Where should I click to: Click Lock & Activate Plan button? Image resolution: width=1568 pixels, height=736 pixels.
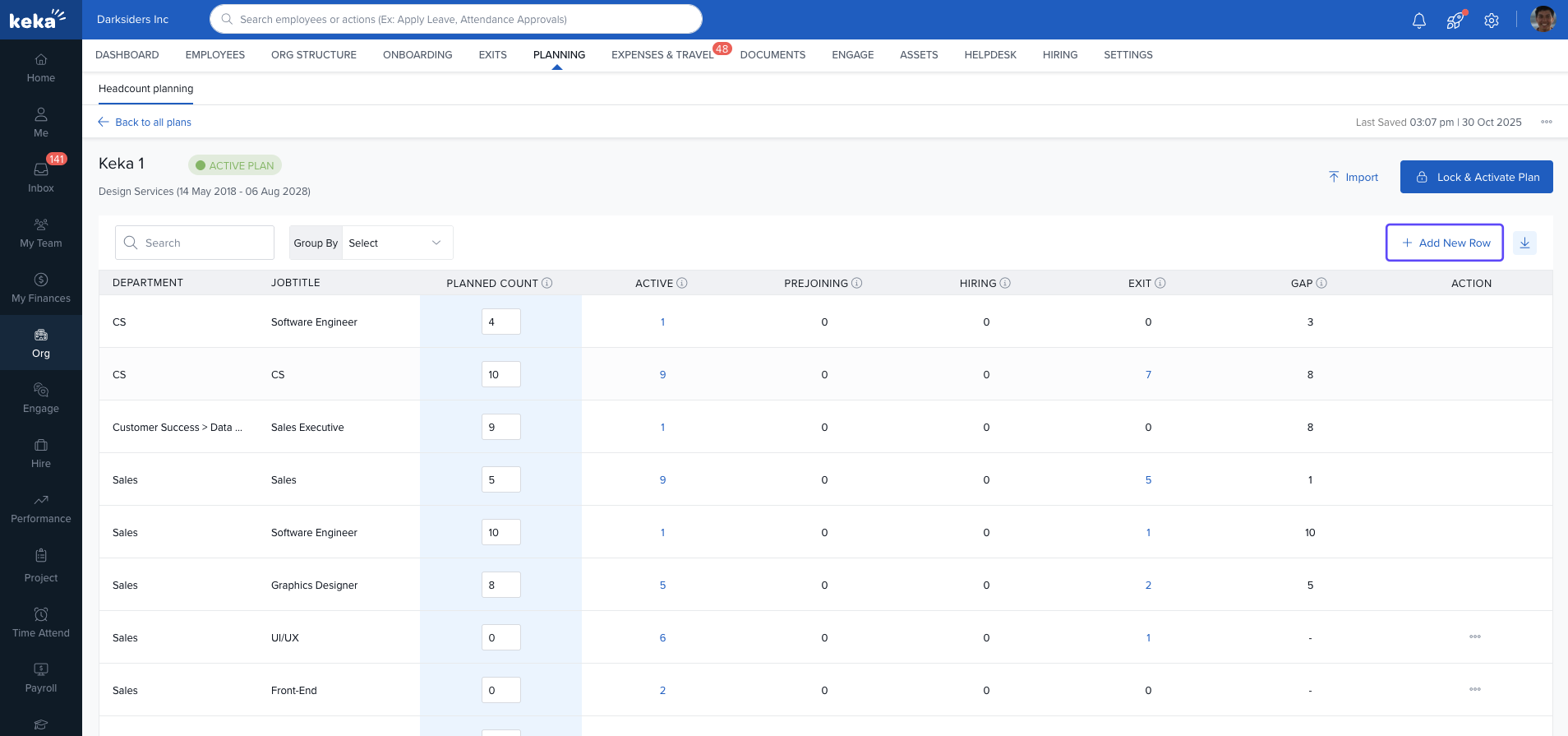tap(1476, 177)
